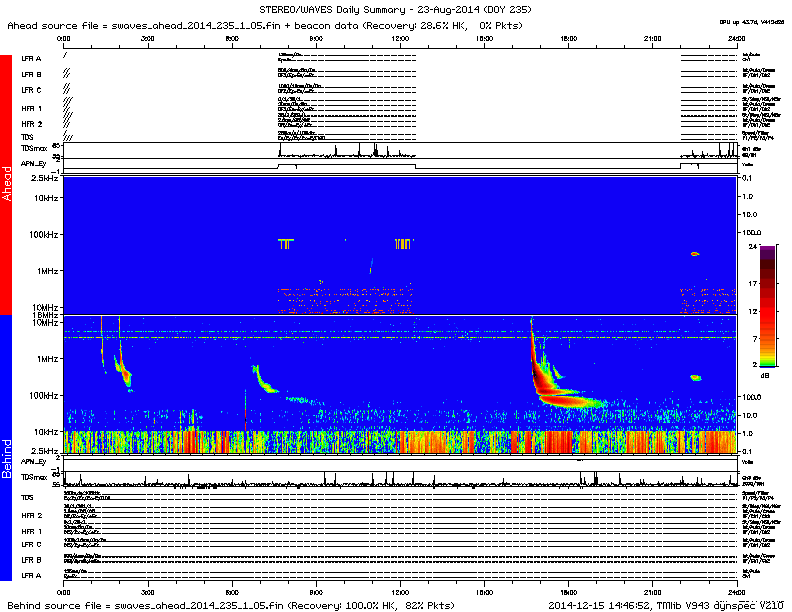Click the burst near 7:00 in Behind spectrogram

(263, 380)
